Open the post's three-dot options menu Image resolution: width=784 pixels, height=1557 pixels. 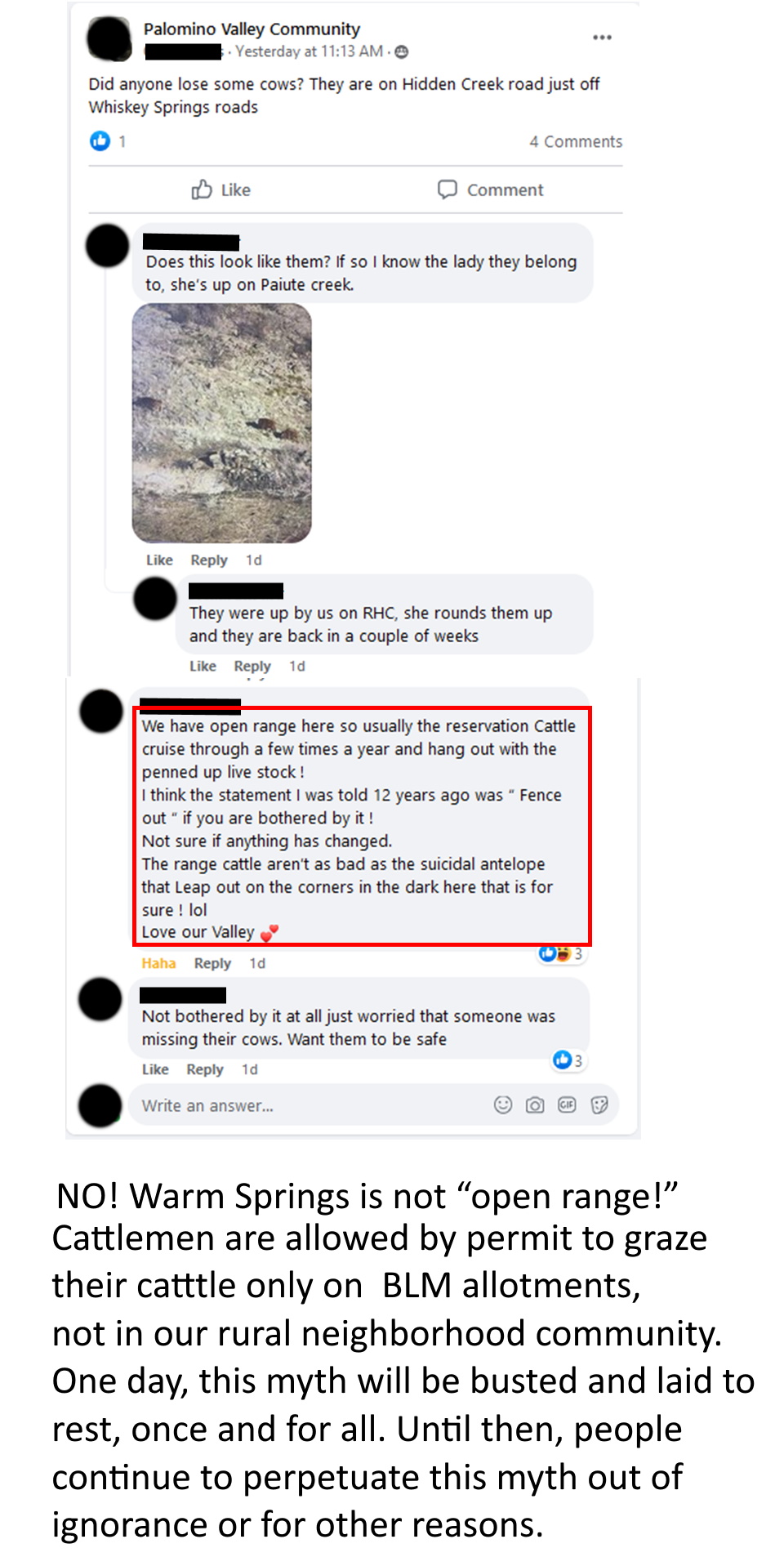click(602, 38)
